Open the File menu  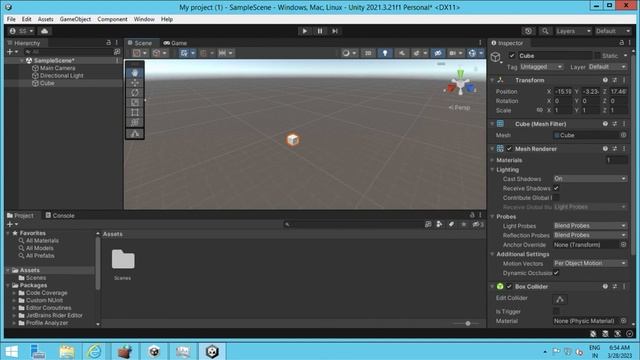(x=11, y=19)
